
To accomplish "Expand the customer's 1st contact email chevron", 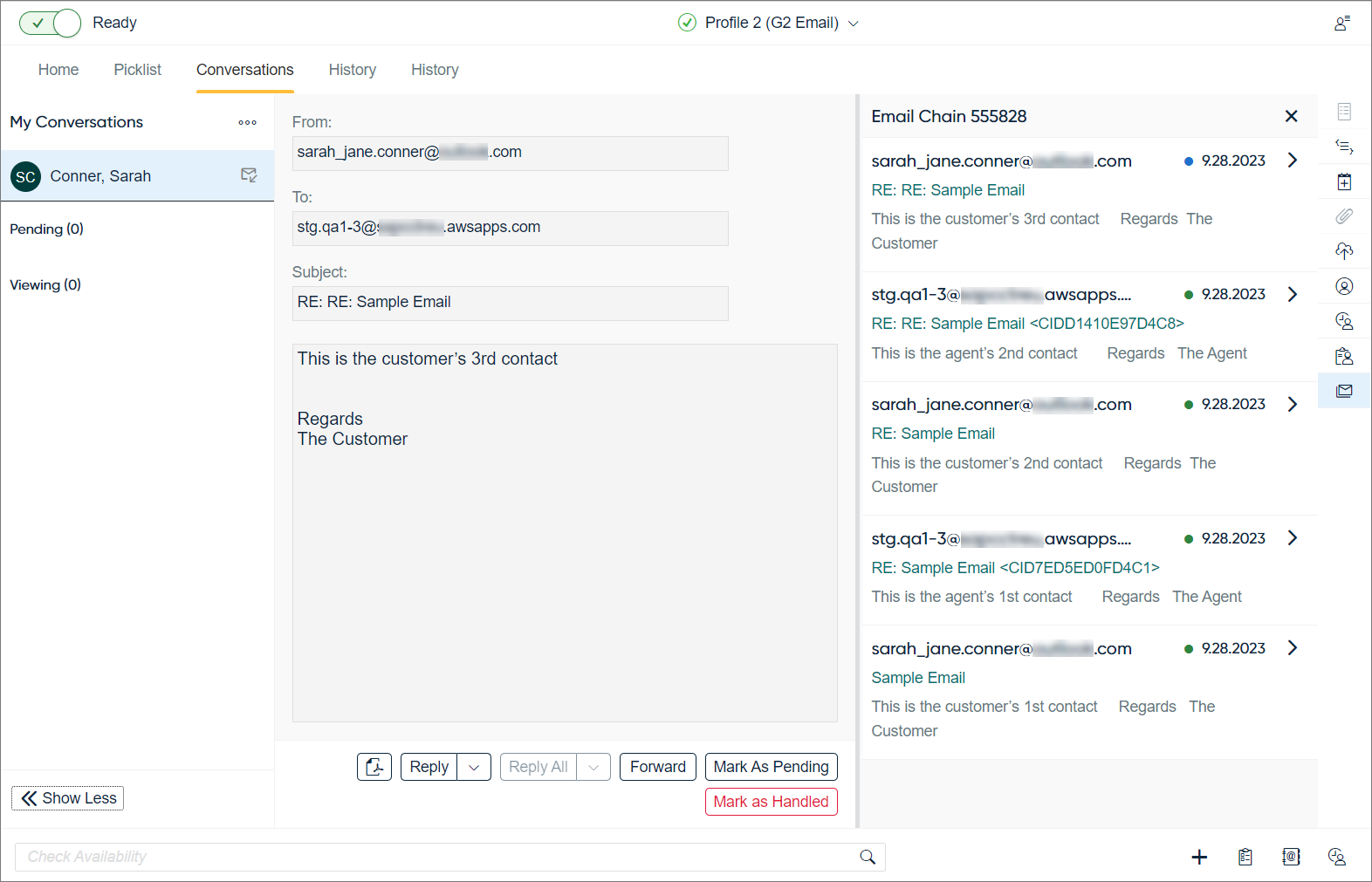I will pyautogui.click(x=1293, y=647).
